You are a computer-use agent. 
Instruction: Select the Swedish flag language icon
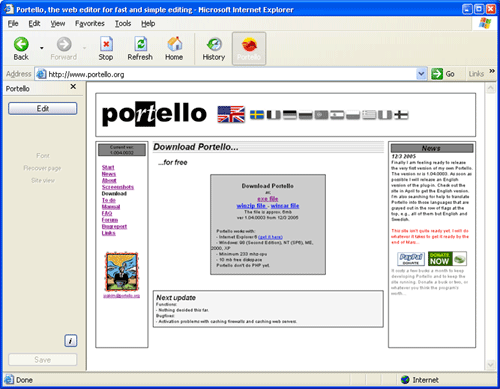(x=257, y=115)
